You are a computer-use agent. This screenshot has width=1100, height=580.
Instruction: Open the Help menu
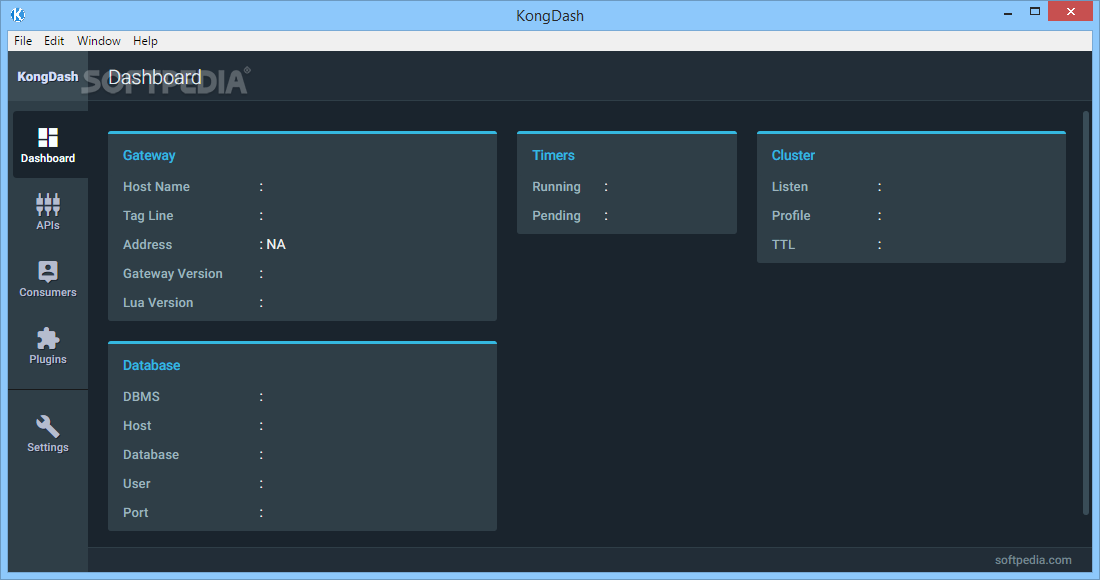point(145,41)
